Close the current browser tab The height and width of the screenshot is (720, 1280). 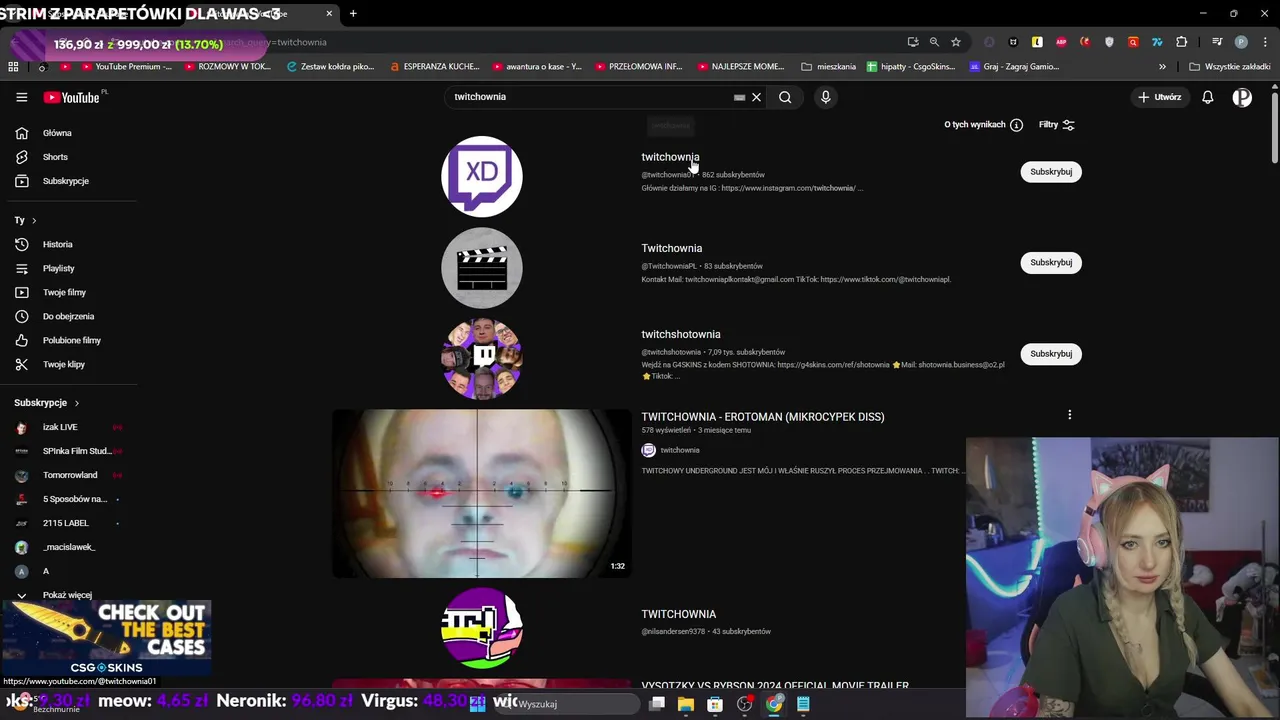click(x=329, y=13)
